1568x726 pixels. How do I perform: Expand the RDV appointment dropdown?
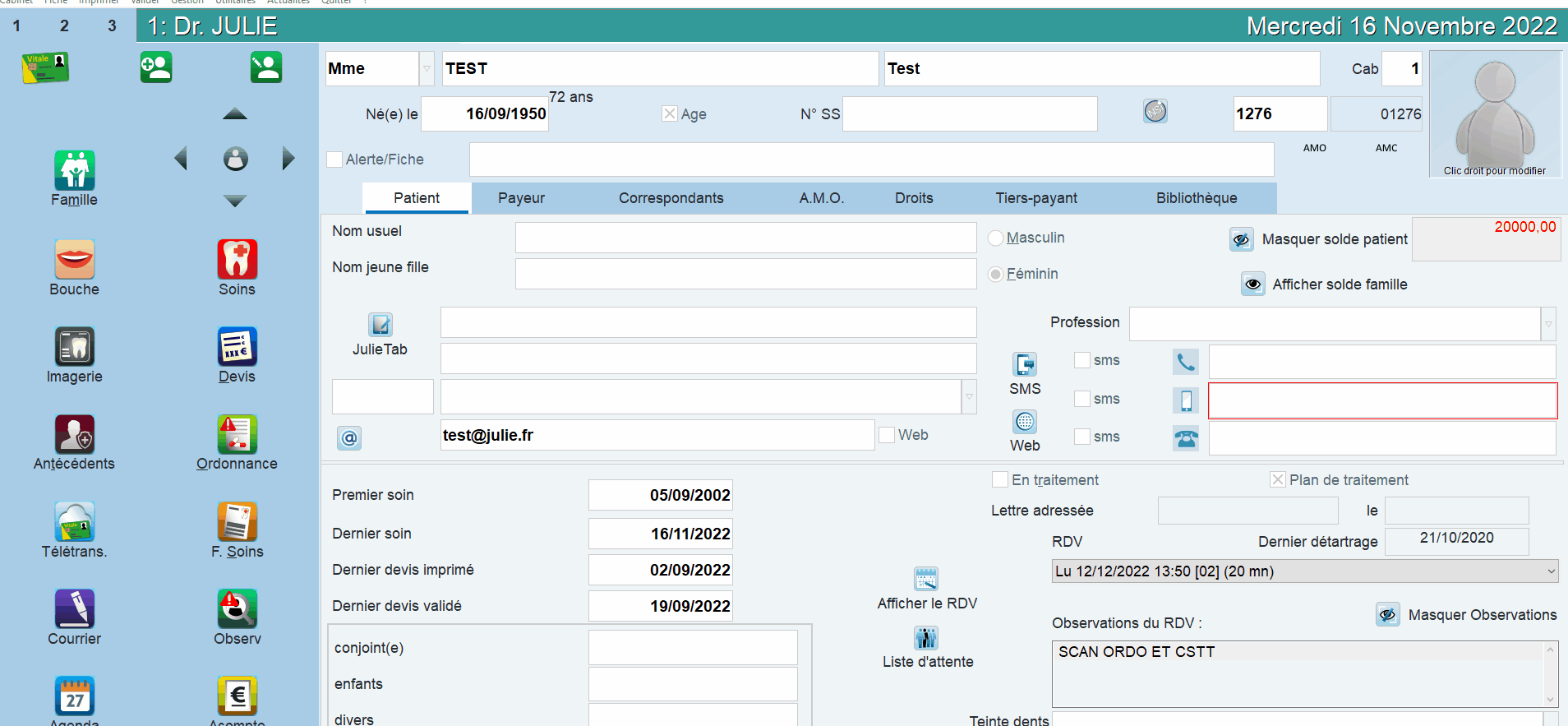tap(1551, 571)
